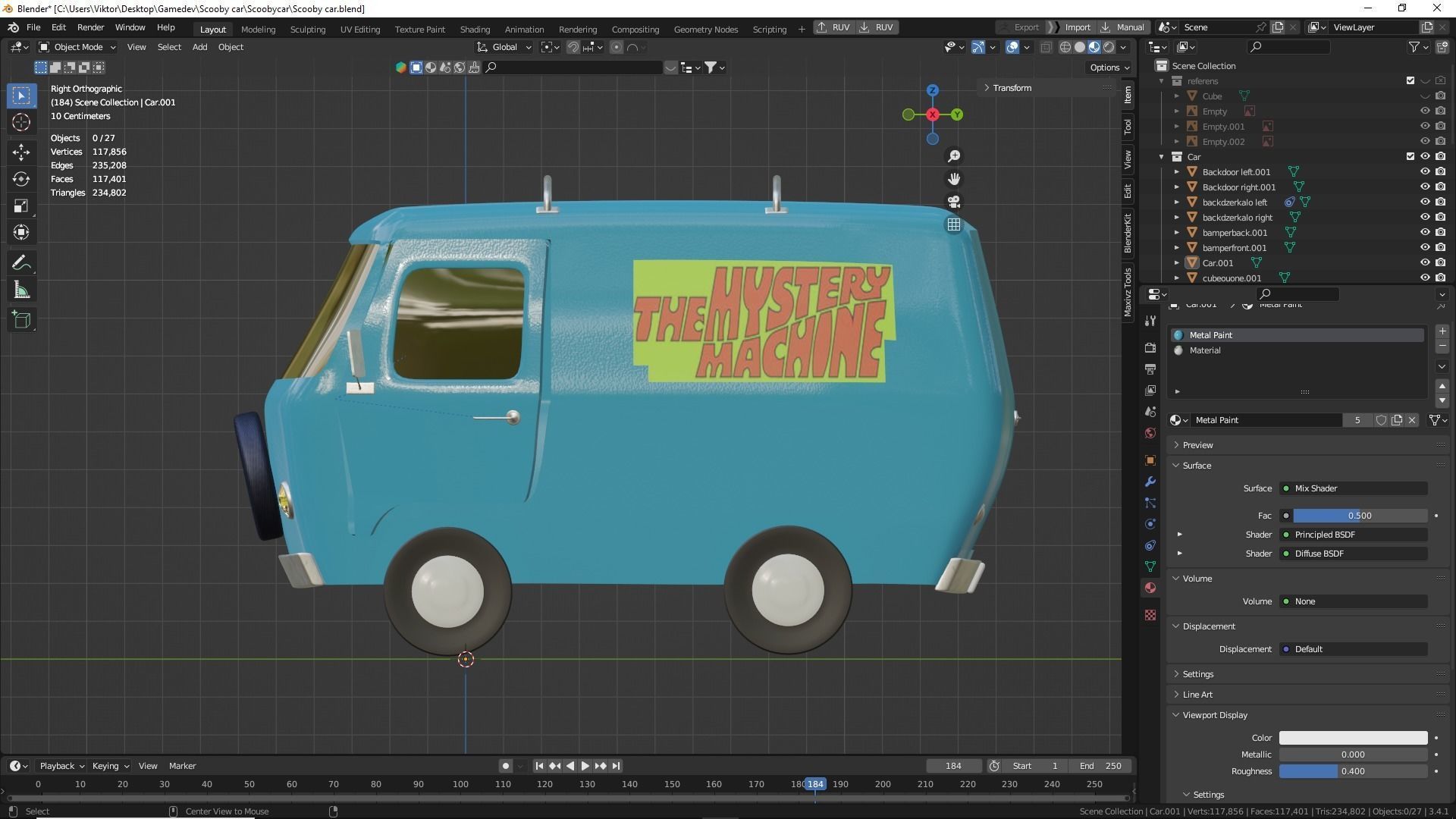Toggle auto keying record button
1456x819 pixels.
pos(506,766)
